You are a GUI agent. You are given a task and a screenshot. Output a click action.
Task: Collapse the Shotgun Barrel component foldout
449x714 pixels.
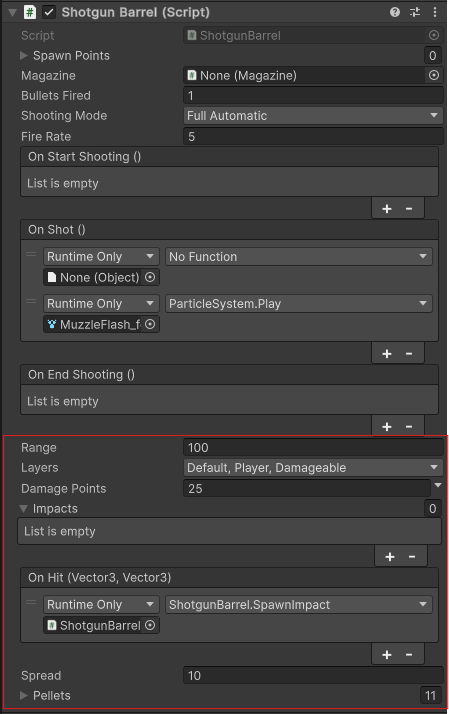pyautogui.click(x=13, y=12)
